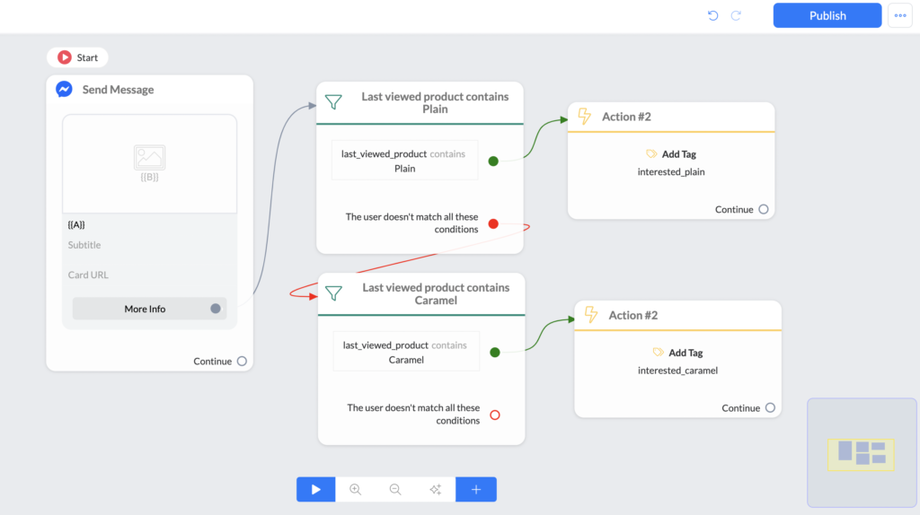Click Send Message Continue connector circle
920x515 pixels.
click(242, 361)
